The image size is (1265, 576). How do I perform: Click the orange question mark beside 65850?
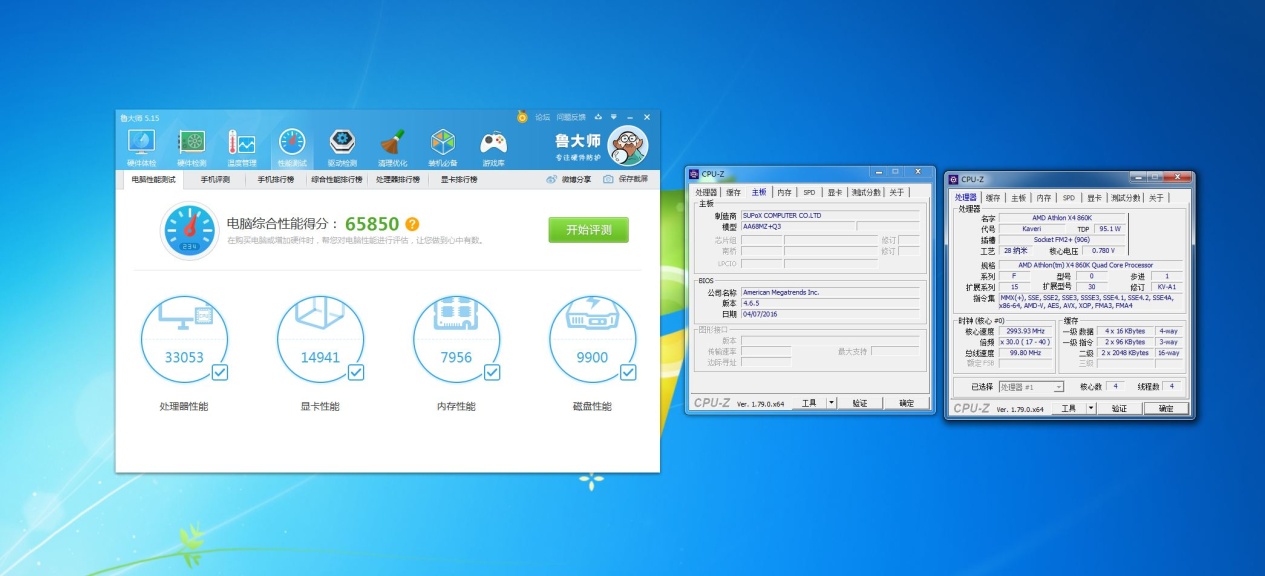(x=412, y=225)
